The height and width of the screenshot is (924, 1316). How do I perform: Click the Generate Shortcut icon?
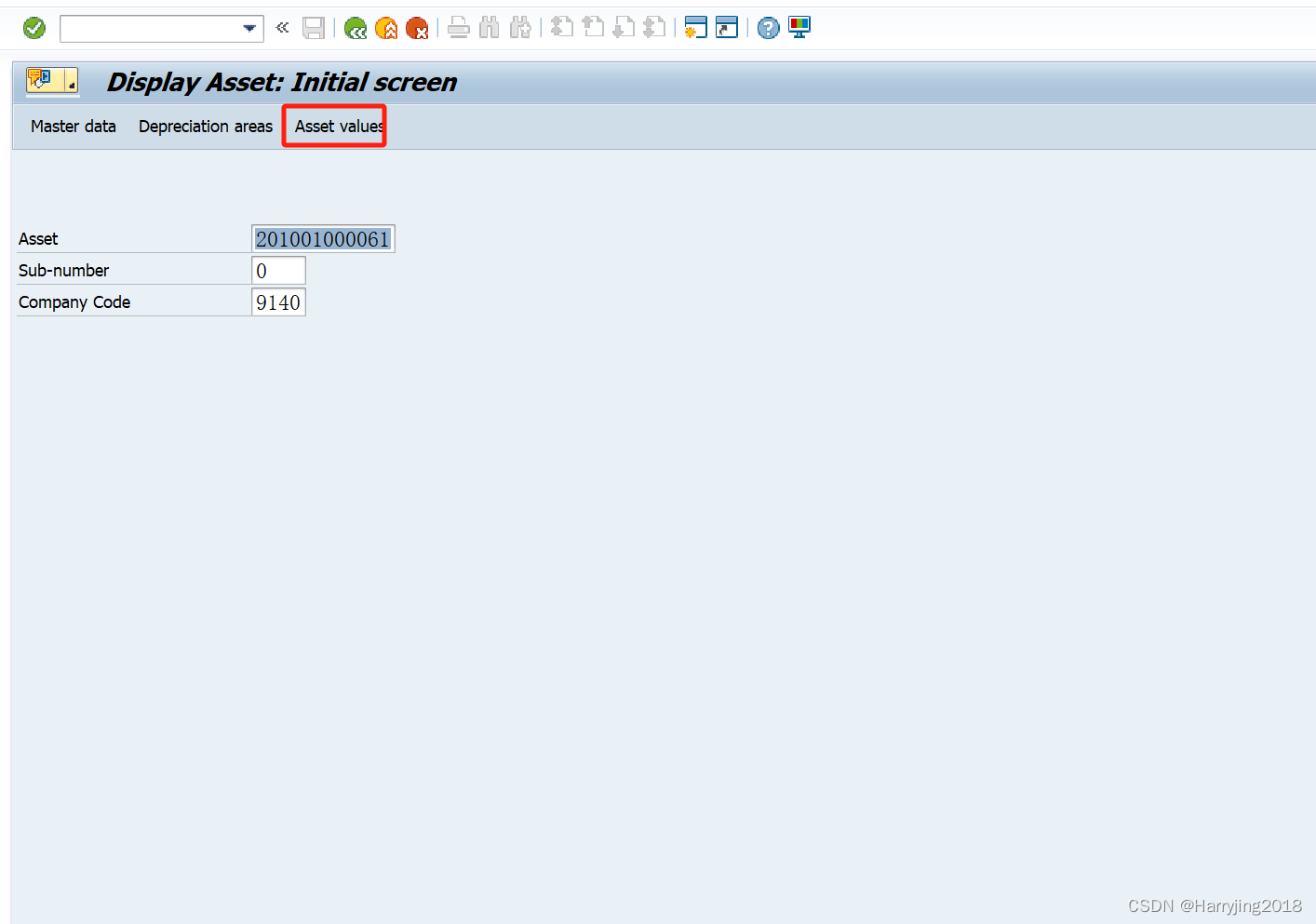coord(727,28)
